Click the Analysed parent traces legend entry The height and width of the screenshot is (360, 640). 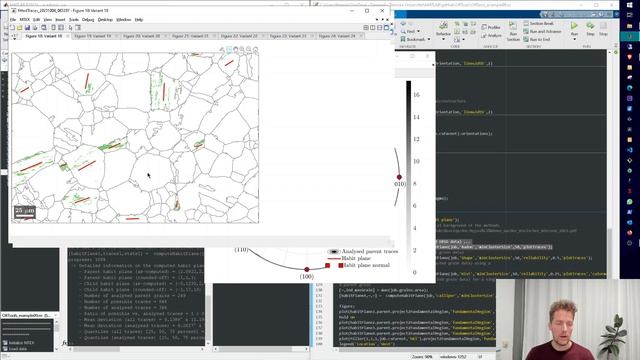point(362,251)
